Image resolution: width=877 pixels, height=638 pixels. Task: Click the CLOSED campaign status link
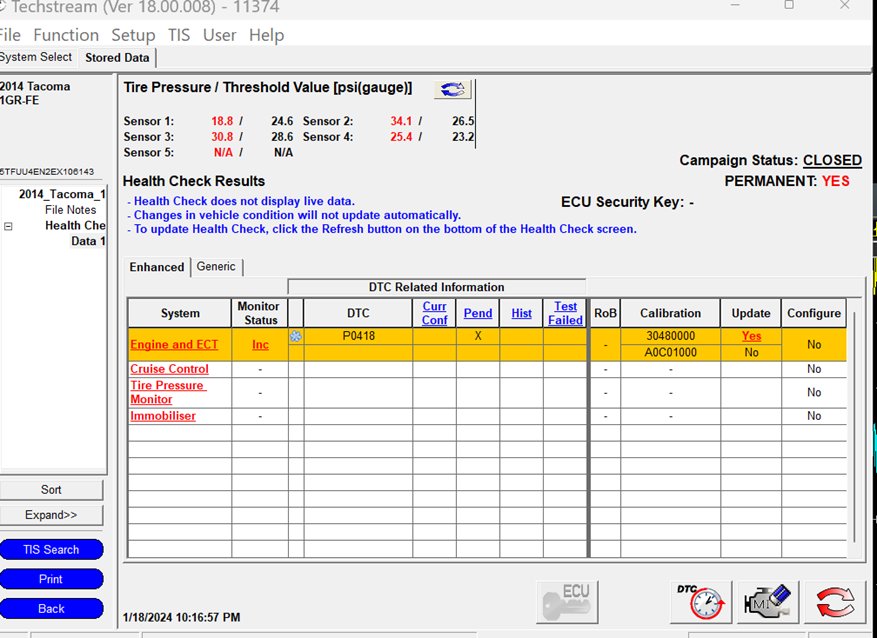(x=832, y=160)
